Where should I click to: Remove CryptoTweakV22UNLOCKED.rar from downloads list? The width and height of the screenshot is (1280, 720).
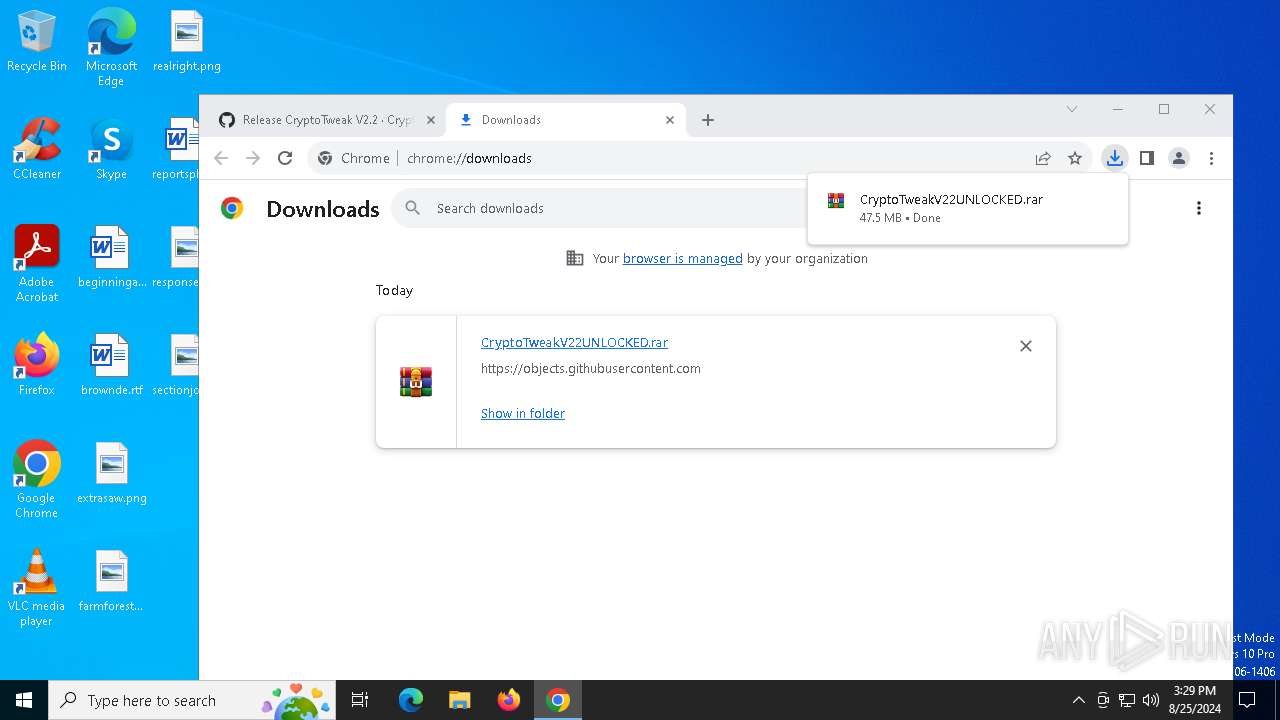click(1025, 346)
